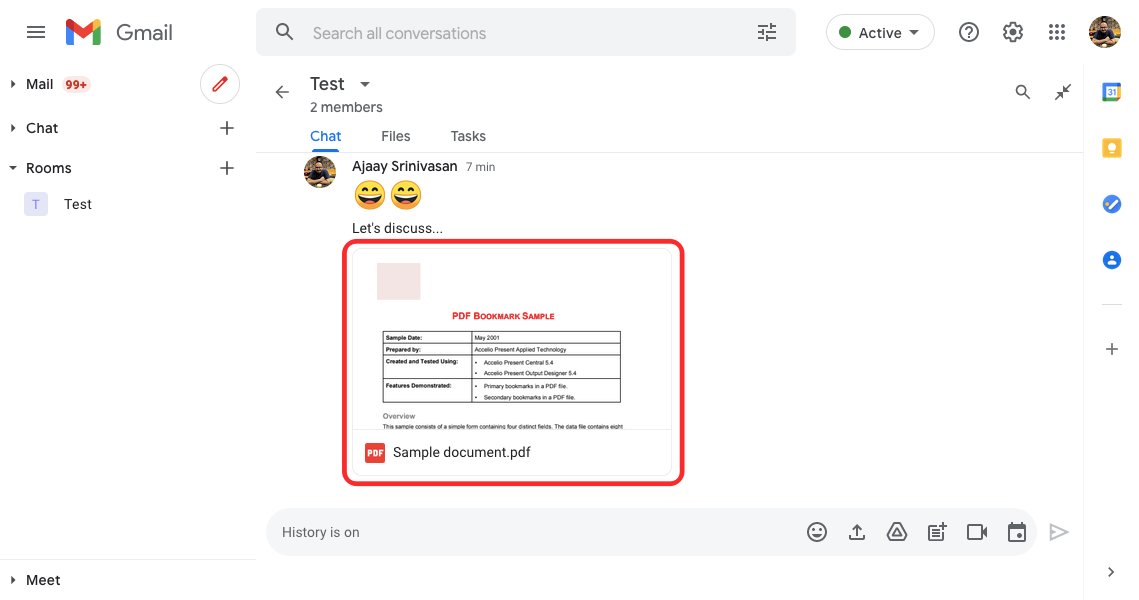
Task: Add a Google Drive file to message
Action: coord(897,532)
